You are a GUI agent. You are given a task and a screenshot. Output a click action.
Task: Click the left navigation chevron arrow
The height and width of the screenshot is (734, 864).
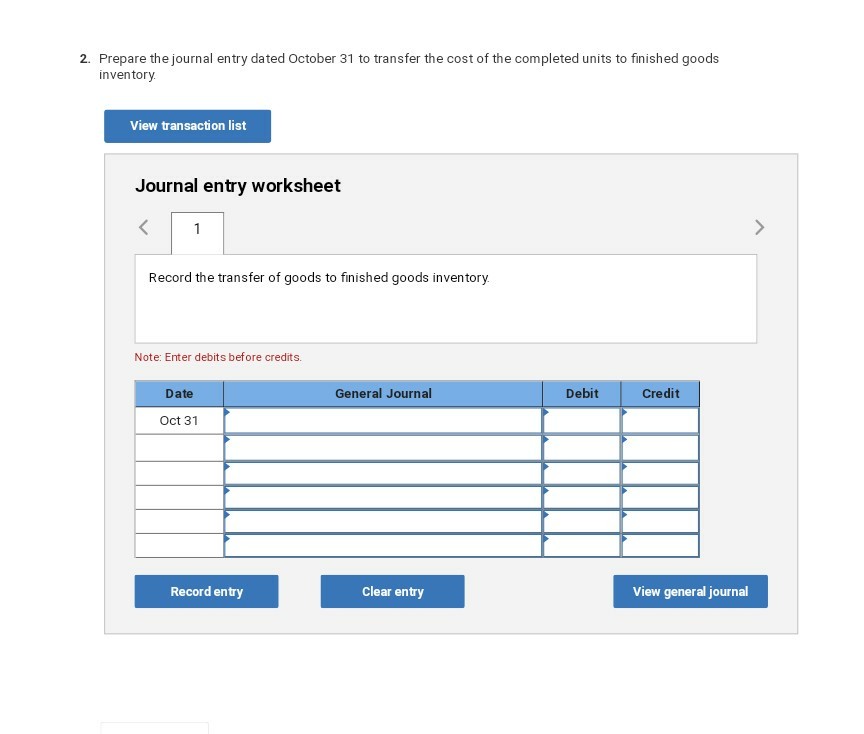click(143, 227)
